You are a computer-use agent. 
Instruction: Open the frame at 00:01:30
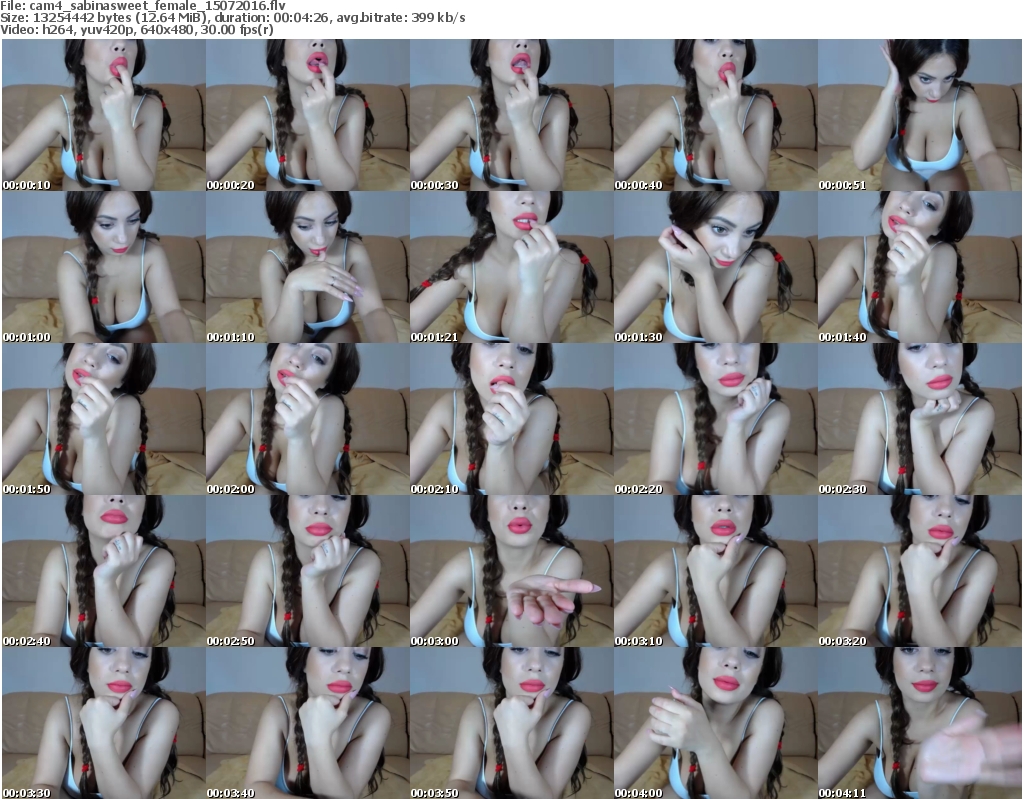(715, 267)
